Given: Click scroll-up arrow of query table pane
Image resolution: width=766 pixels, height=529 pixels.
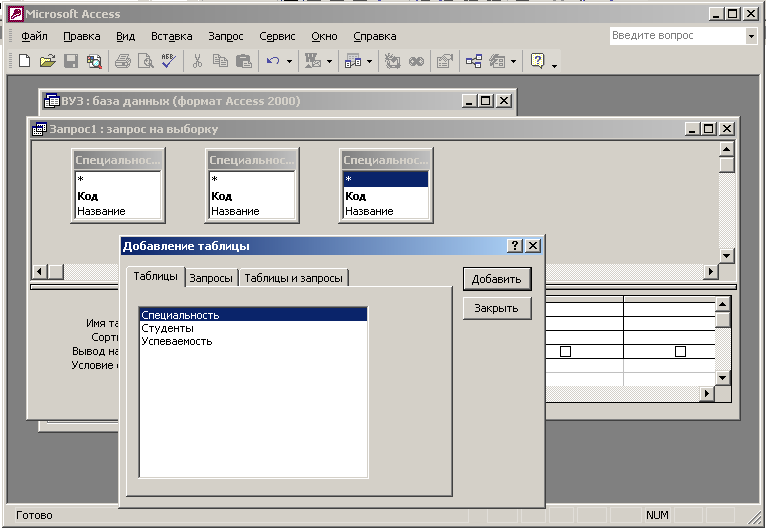Looking at the screenshot, I should (726, 149).
